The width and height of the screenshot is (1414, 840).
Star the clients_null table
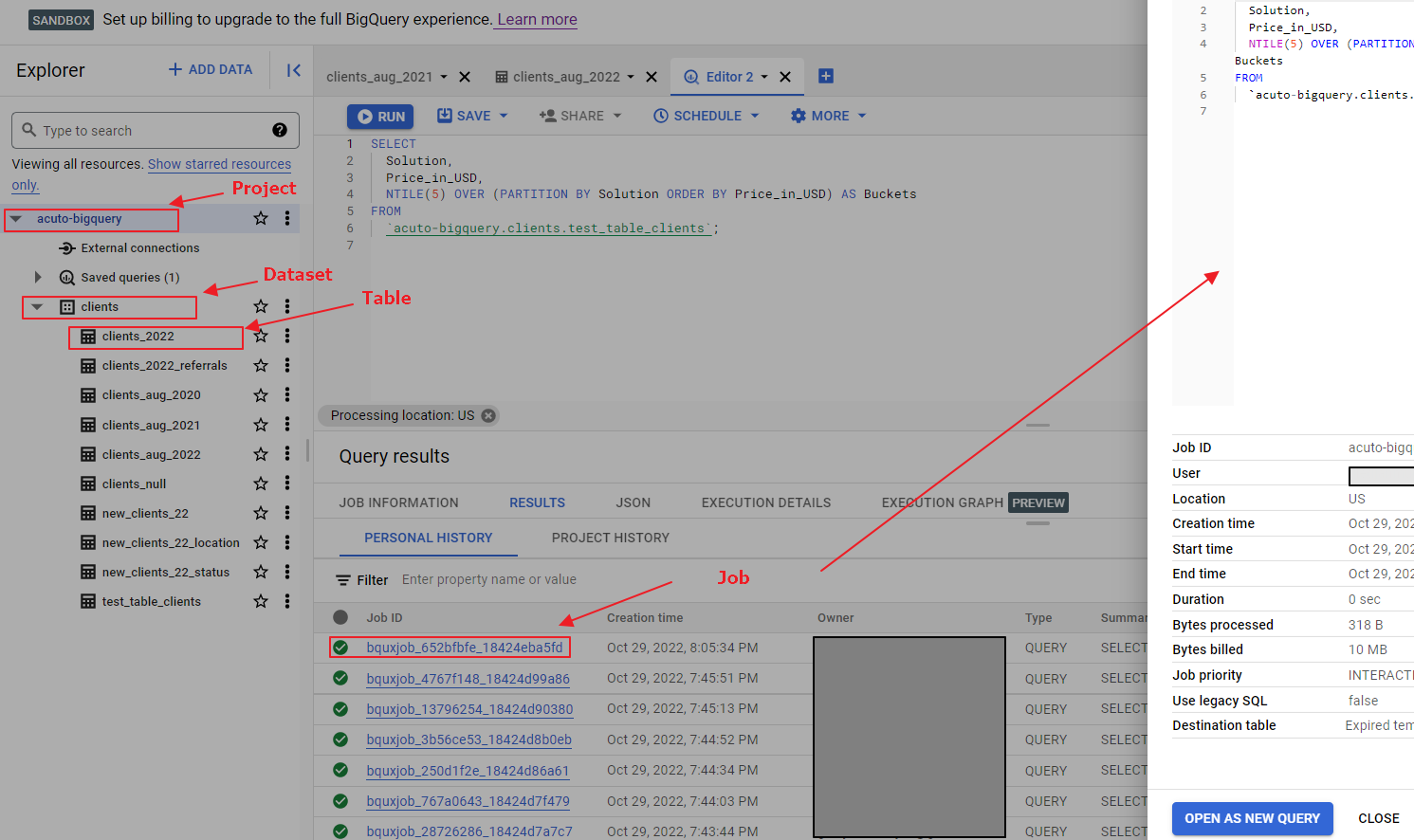tap(261, 484)
